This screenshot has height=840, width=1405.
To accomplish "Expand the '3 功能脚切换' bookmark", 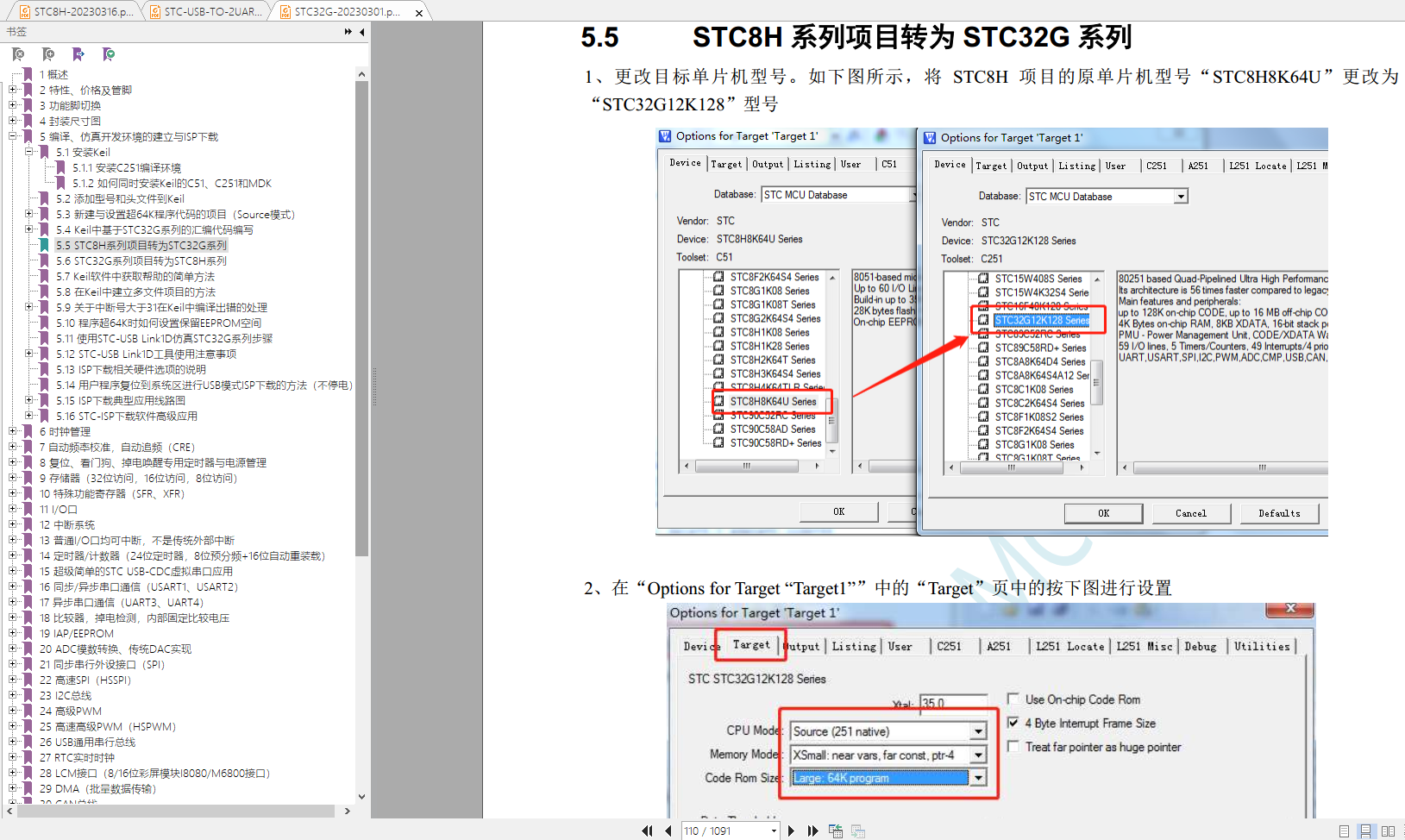I will click(x=13, y=105).
